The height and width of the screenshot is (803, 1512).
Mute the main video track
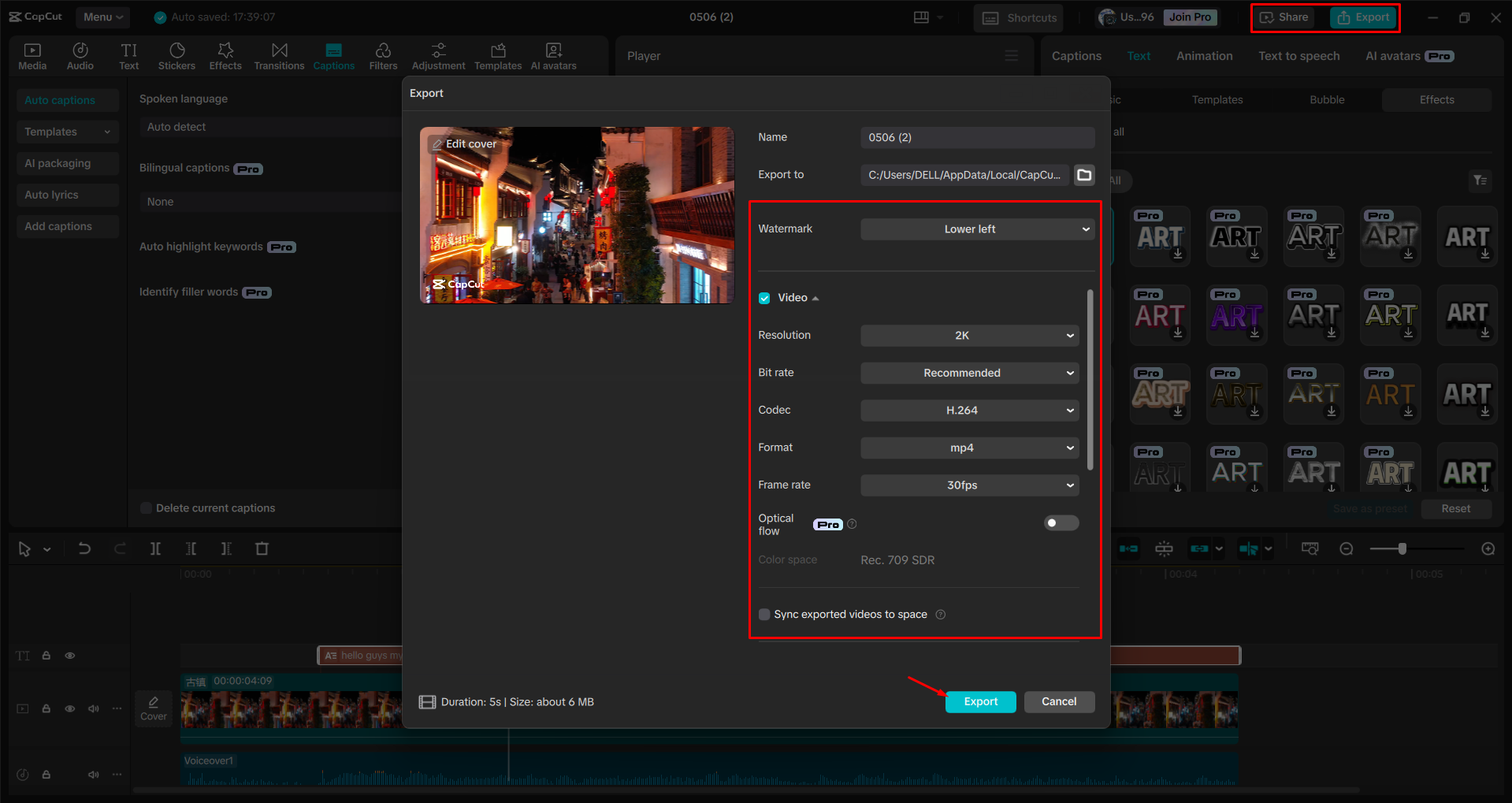[x=94, y=708]
